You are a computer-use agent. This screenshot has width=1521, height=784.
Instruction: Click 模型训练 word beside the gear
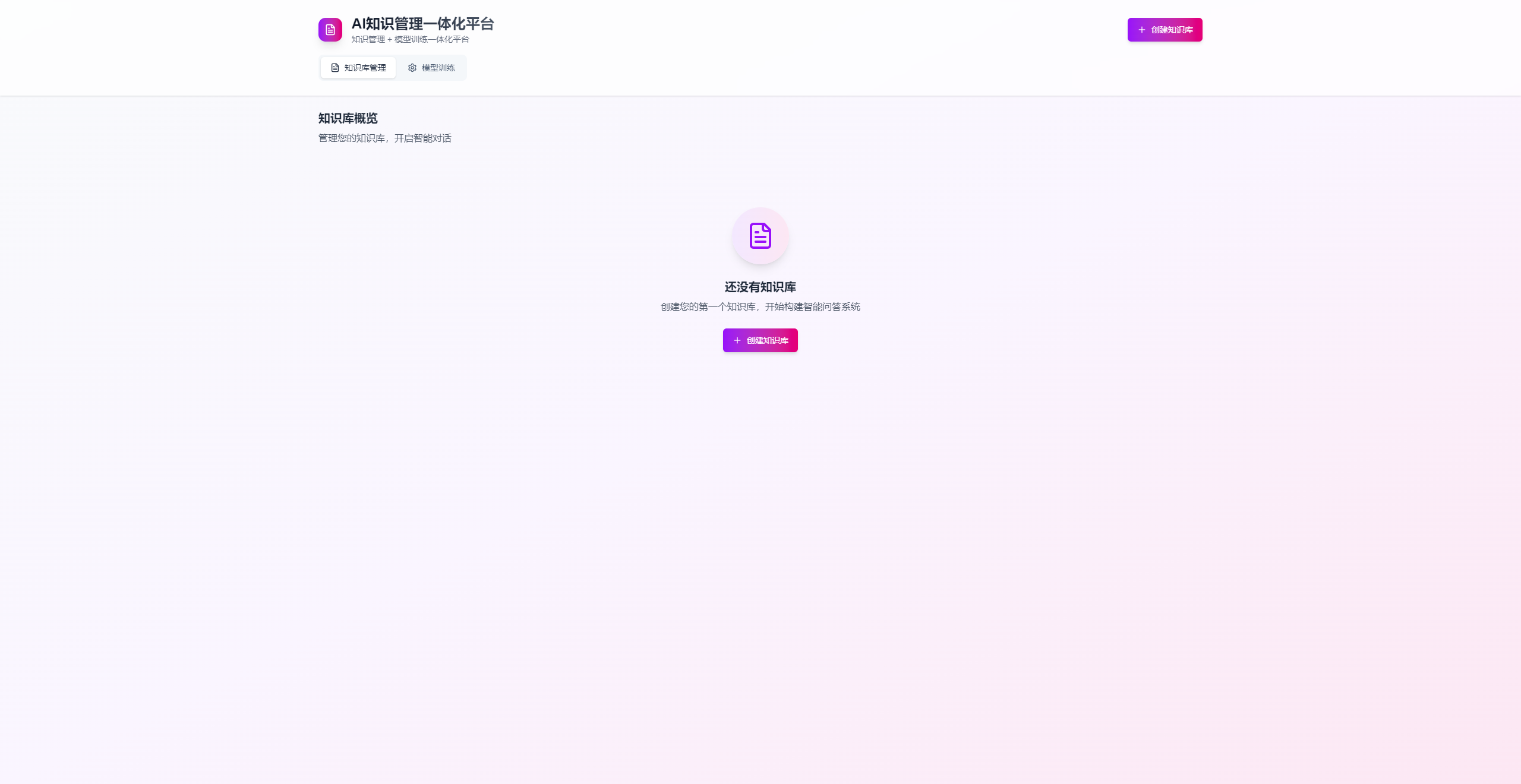click(x=438, y=68)
